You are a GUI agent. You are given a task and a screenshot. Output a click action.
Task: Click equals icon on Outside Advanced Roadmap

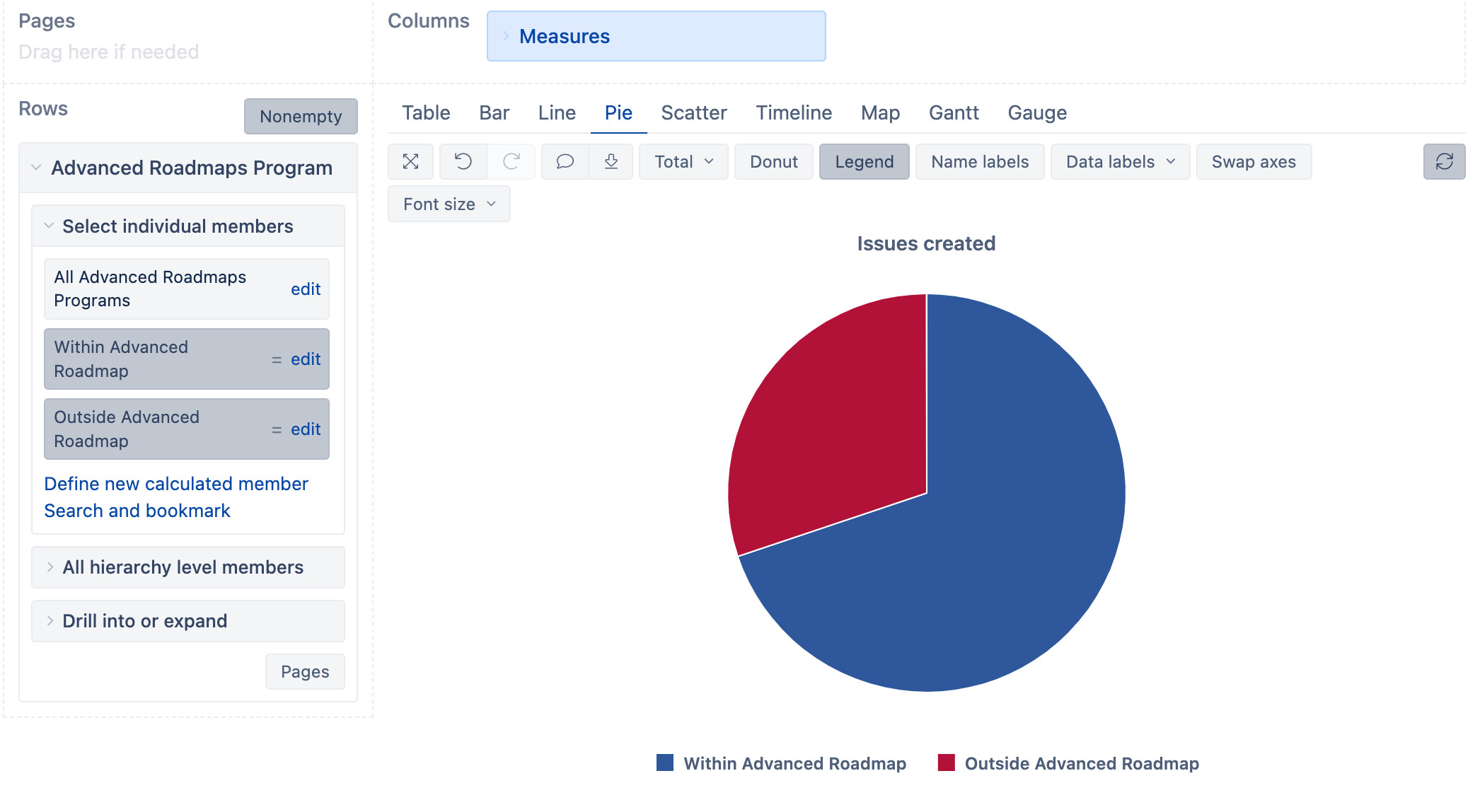[x=277, y=430]
